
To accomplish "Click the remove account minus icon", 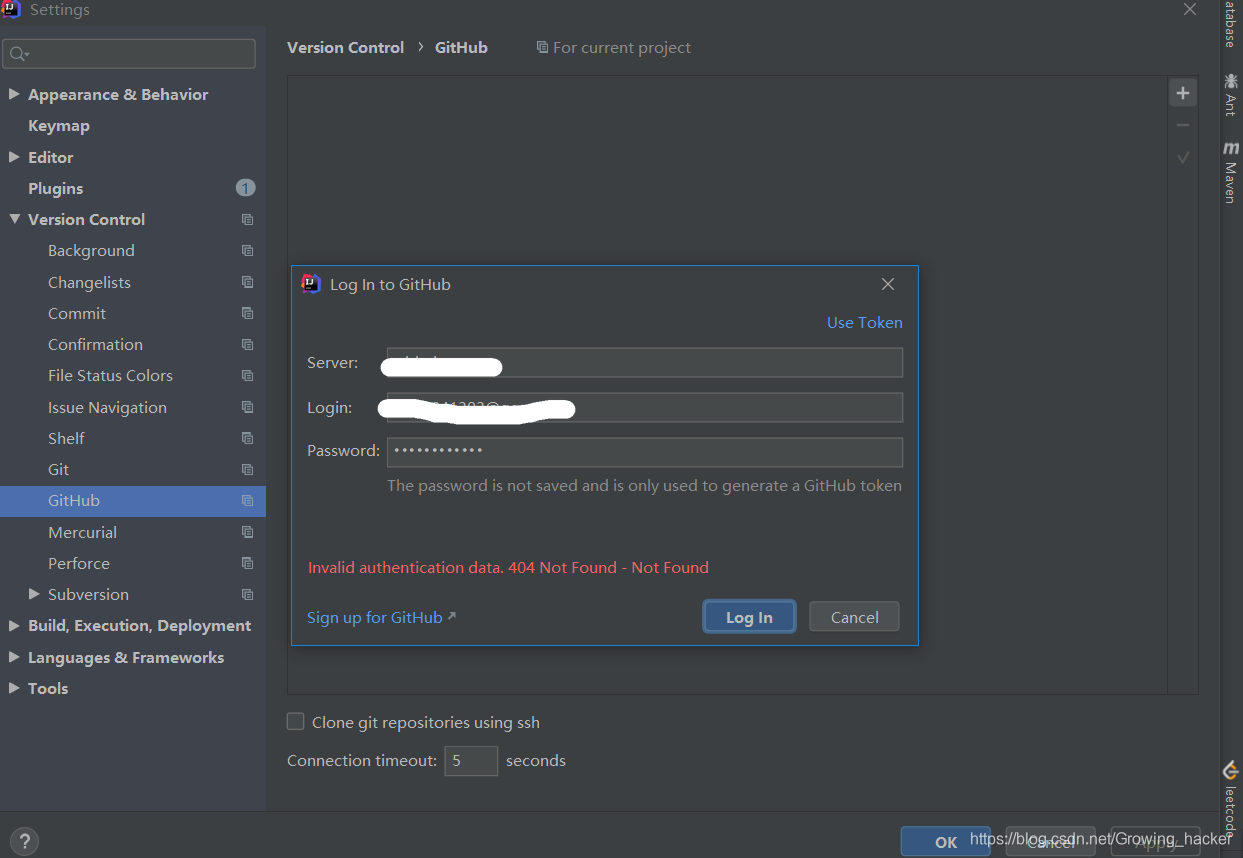I will pos(1183,125).
